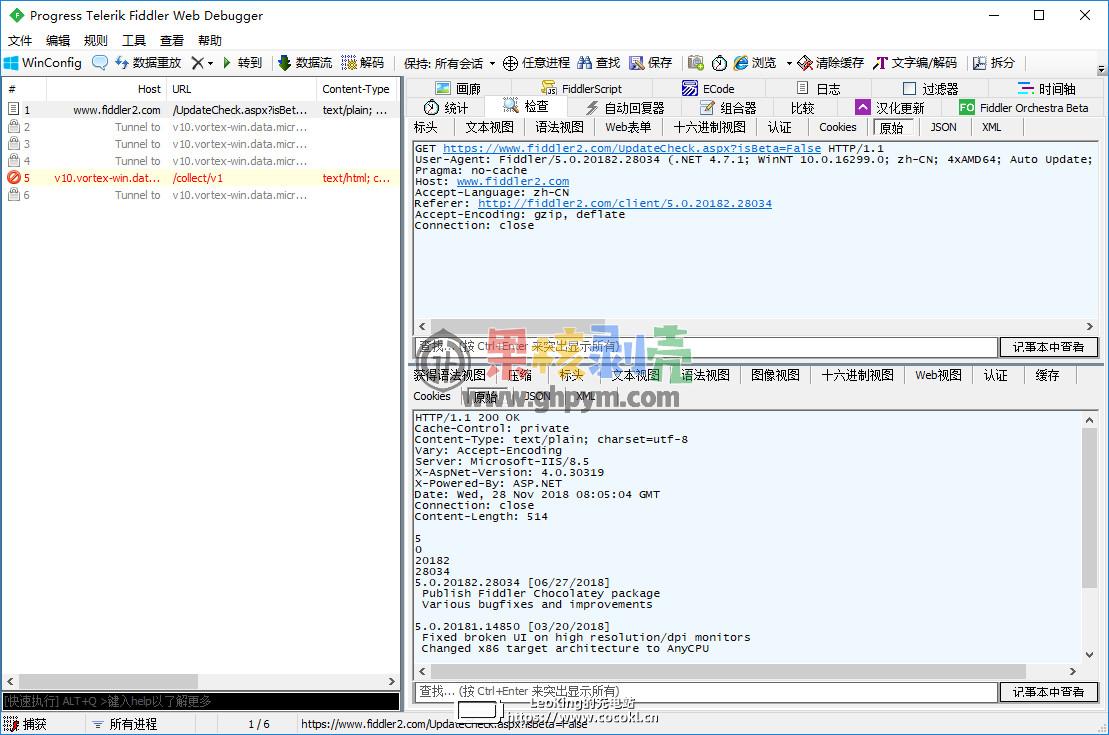Screen dimensions: 1109x735
Task: Expand toolbar overflow arrow at right edge
Action: tap(1101, 68)
